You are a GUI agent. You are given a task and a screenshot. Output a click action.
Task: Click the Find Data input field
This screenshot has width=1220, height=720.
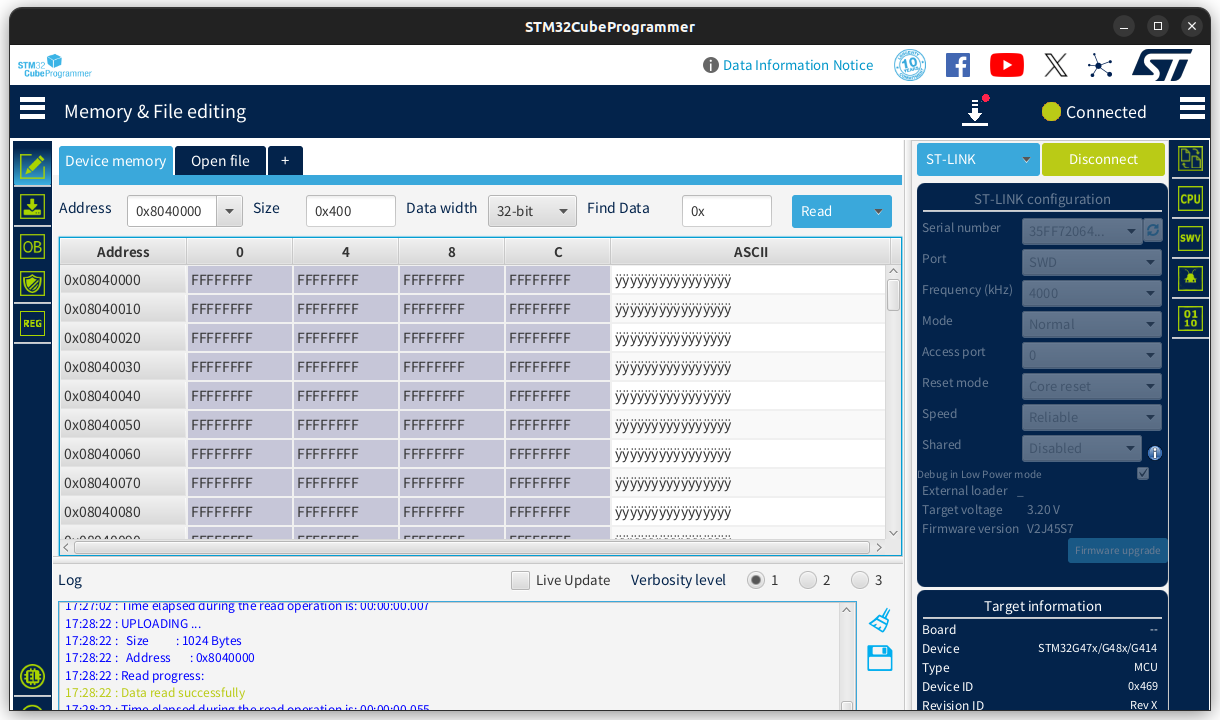point(727,211)
